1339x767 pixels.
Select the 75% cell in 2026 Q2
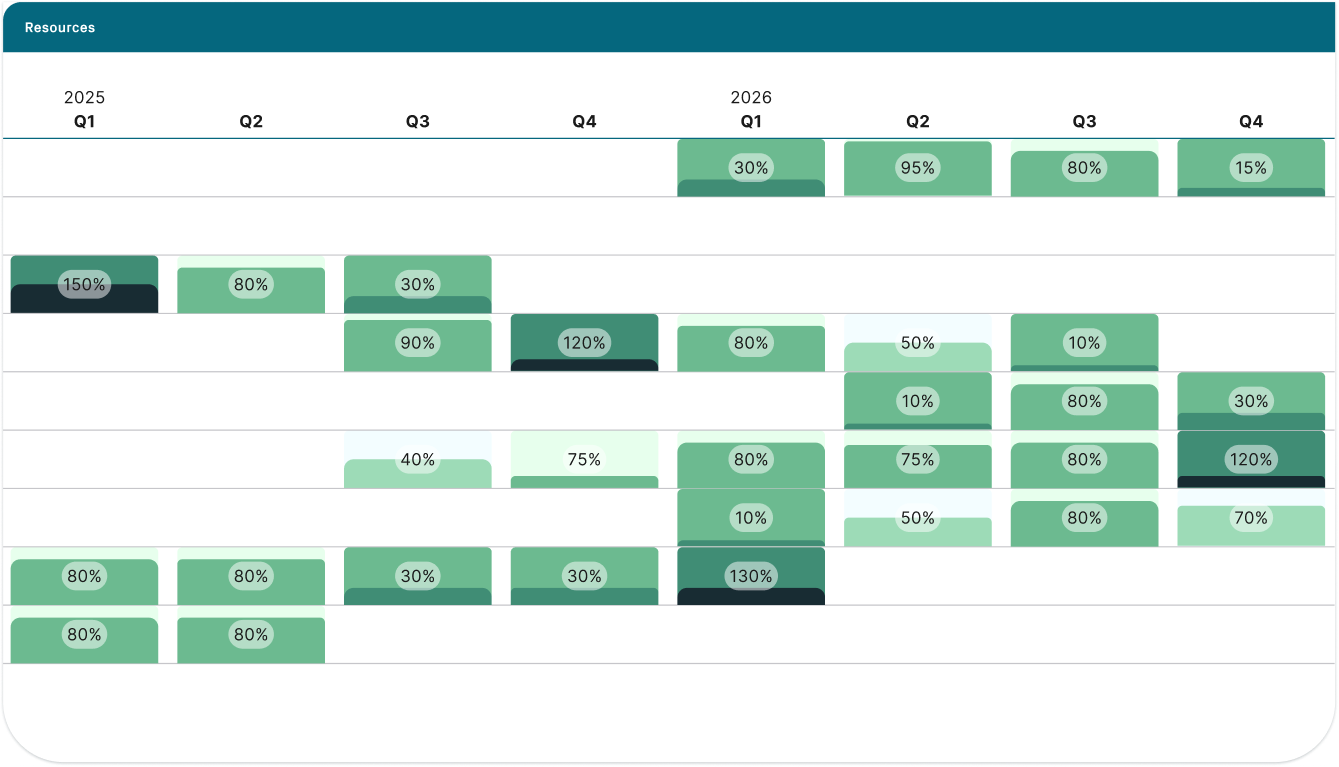click(918, 460)
